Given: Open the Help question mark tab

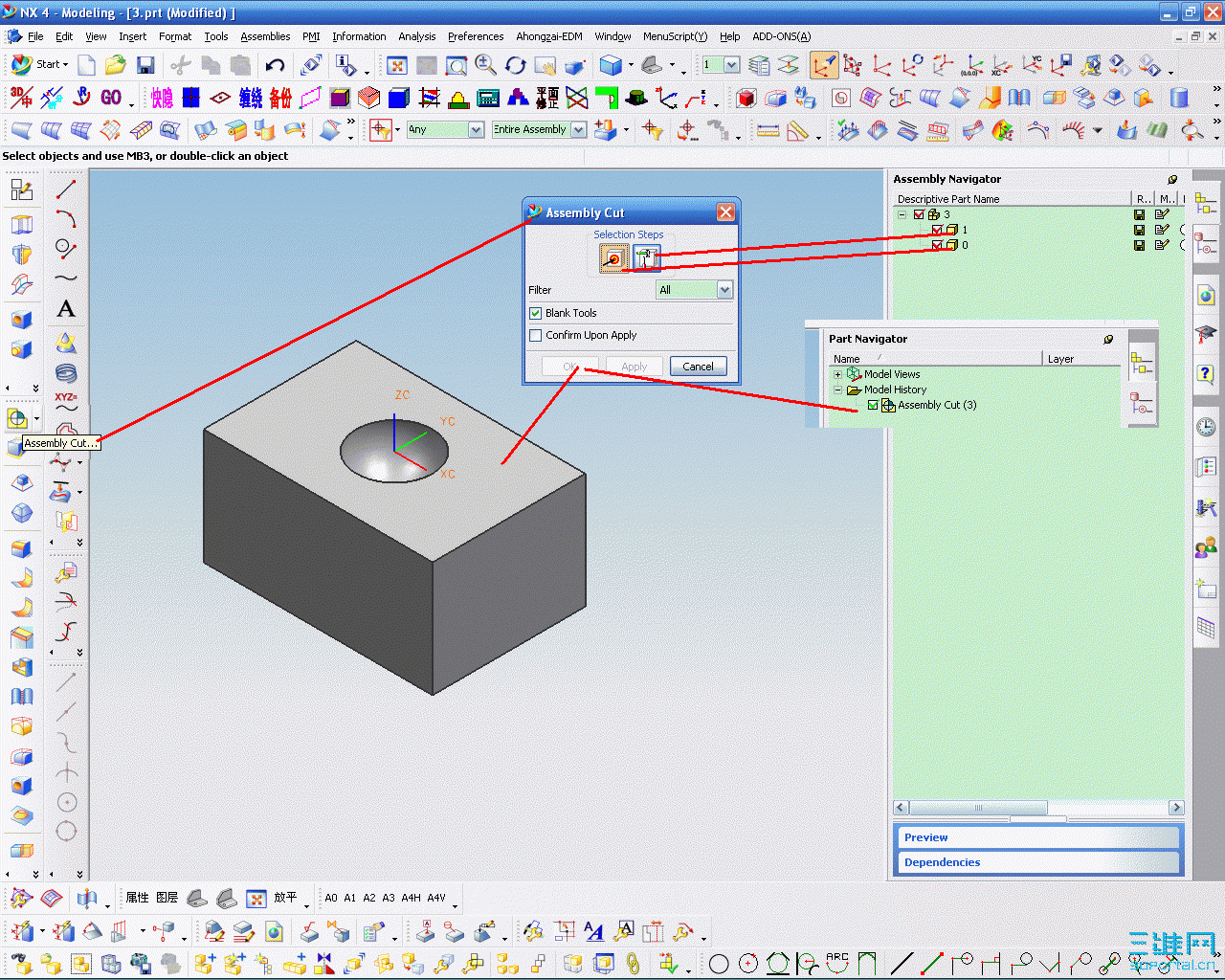Looking at the screenshot, I should (1206, 373).
